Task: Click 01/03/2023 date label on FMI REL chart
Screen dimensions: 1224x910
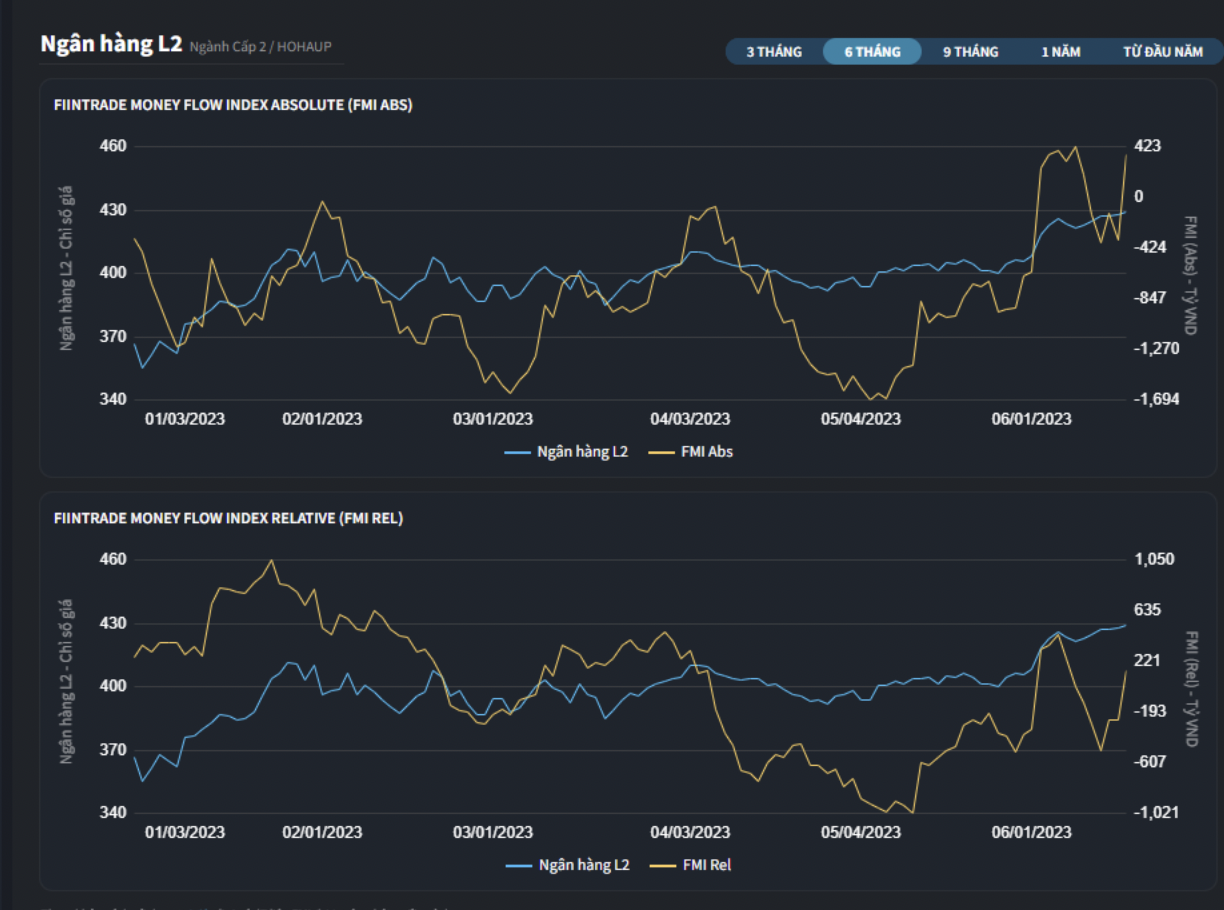Action: tap(185, 832)
